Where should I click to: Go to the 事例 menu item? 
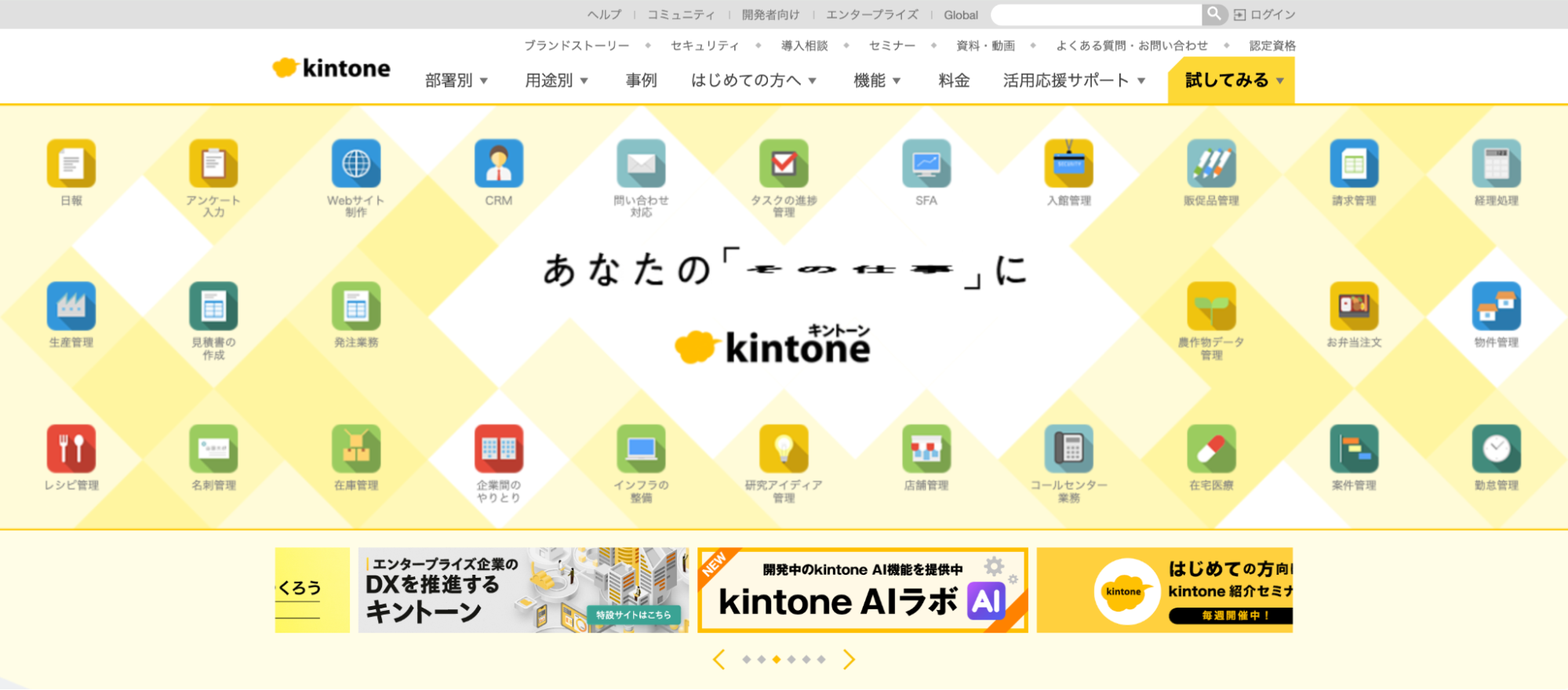(x=641, y=81)
